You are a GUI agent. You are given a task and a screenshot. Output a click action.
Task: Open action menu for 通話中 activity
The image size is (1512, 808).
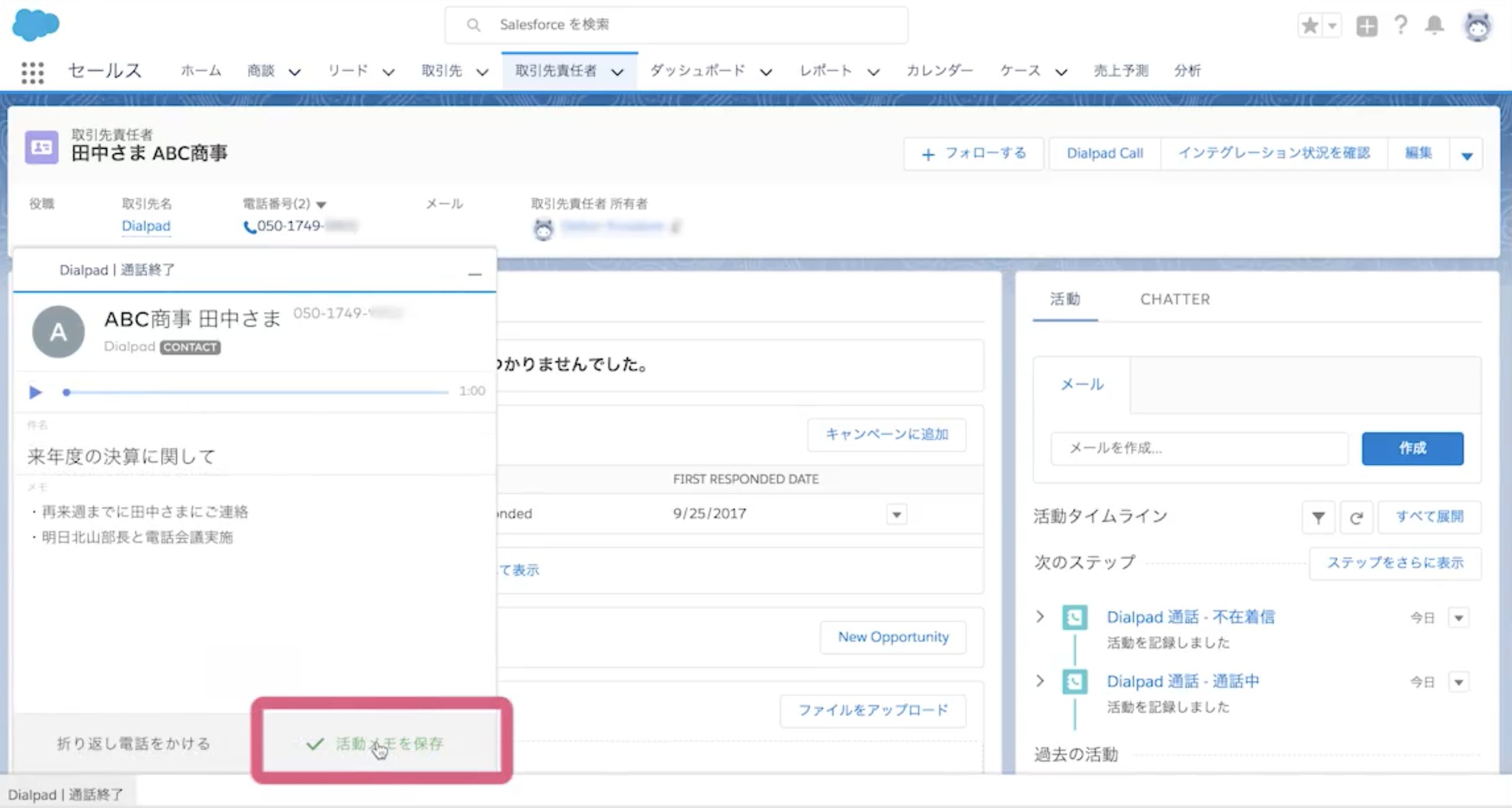1459,683
